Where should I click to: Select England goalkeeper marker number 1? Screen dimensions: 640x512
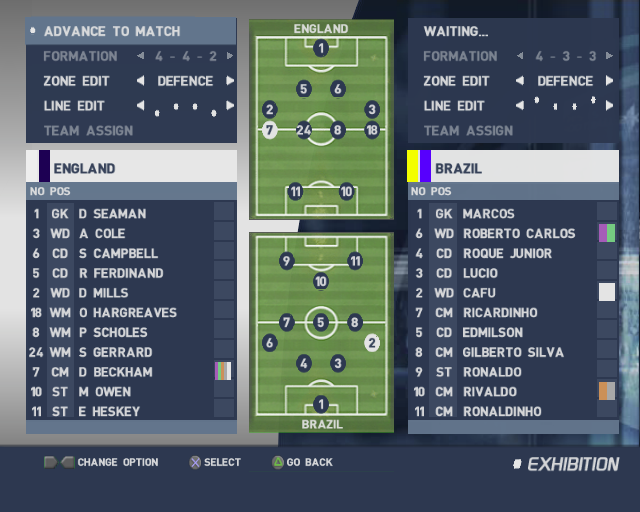[320, 48]
